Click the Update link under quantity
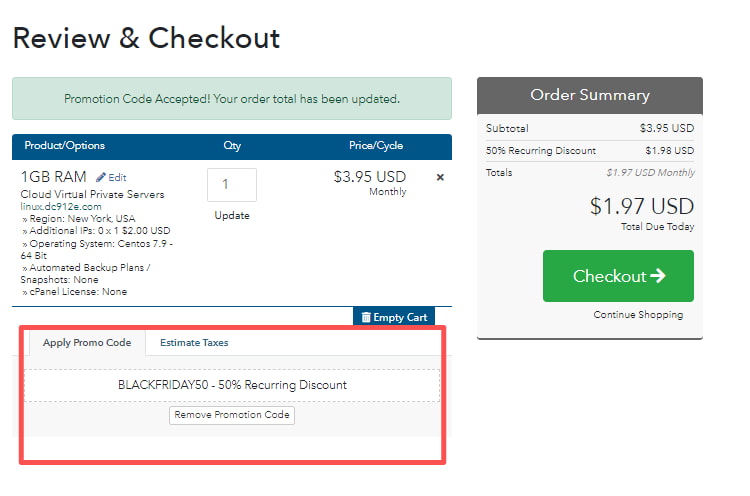 point(232,215)
